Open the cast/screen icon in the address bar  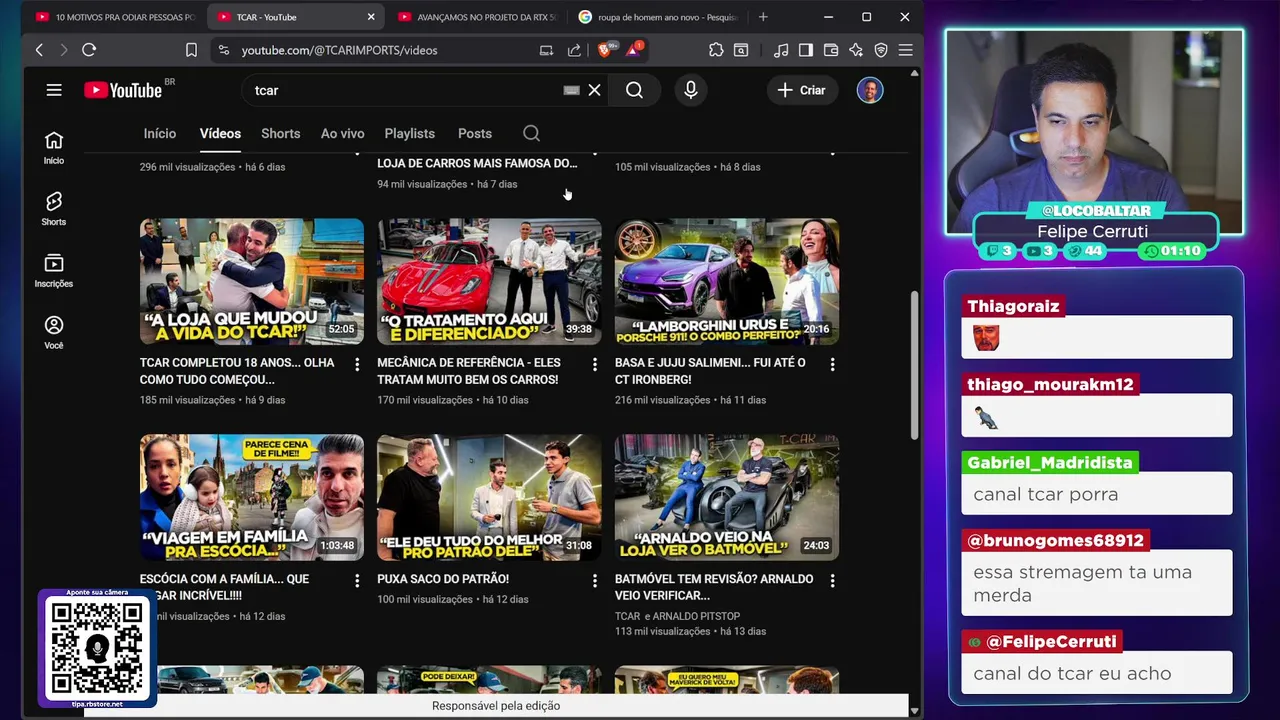546,50
